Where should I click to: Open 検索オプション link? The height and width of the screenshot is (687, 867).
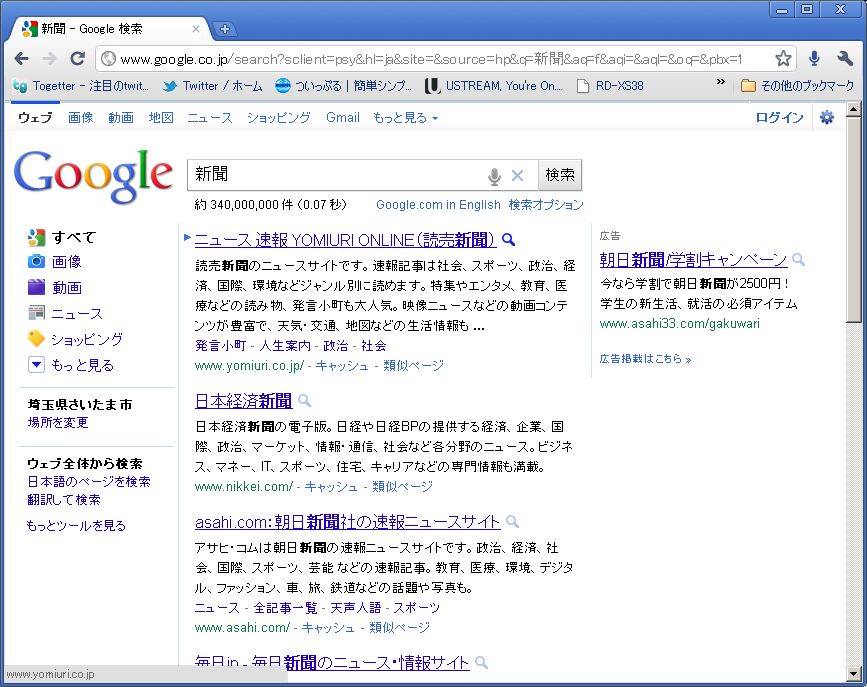click(546, 205)
